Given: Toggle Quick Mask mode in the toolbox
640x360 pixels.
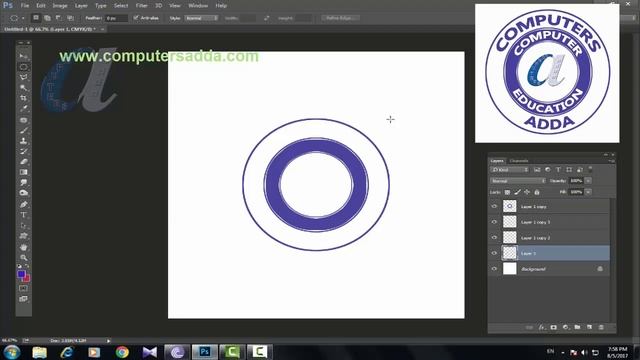Looking at the screenshot, I should tap(23, 288).
